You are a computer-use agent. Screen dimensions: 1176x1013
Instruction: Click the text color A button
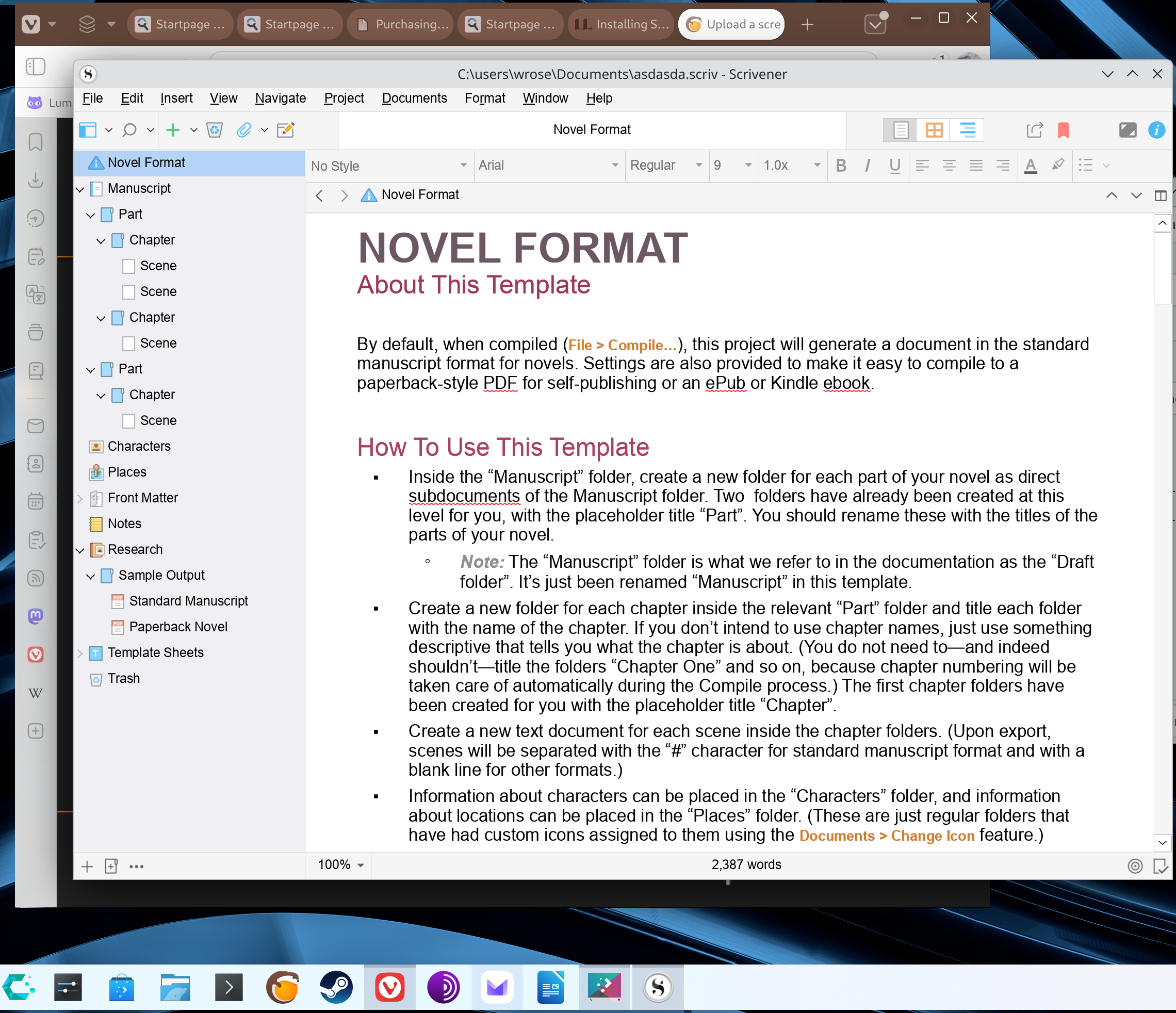(1031, 166)
